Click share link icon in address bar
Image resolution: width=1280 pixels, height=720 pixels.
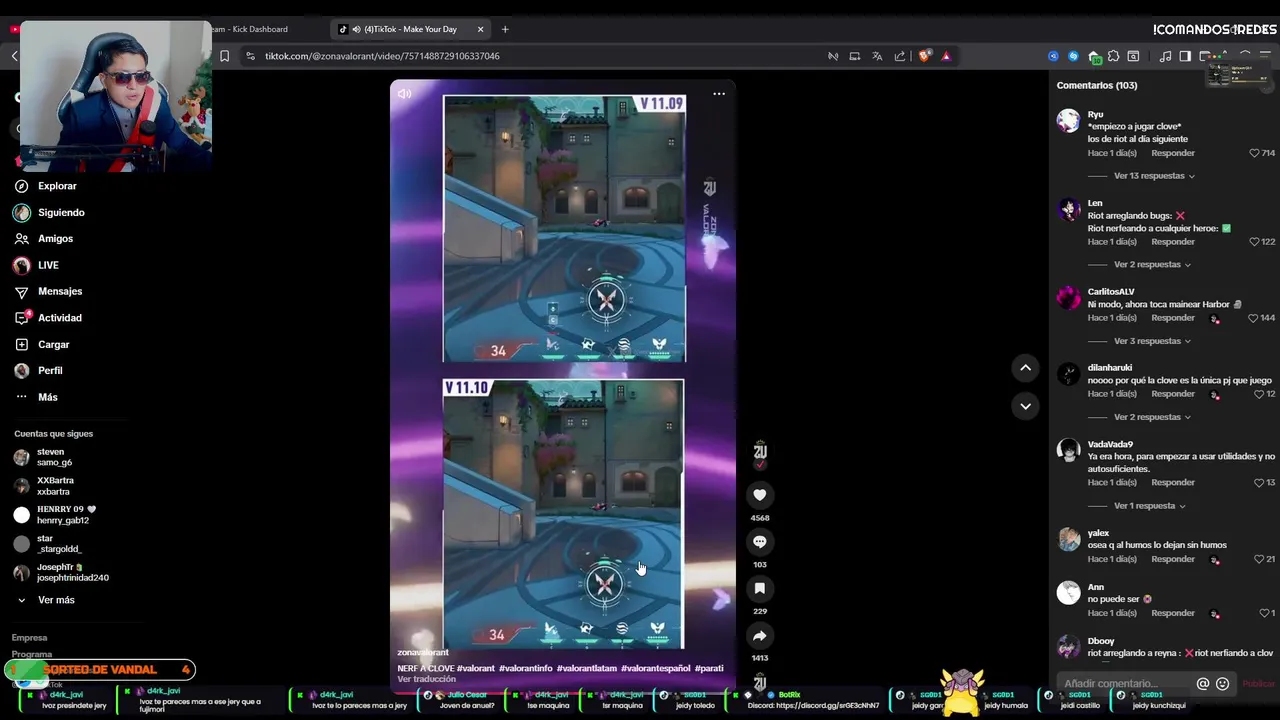(x=900, y=56)
